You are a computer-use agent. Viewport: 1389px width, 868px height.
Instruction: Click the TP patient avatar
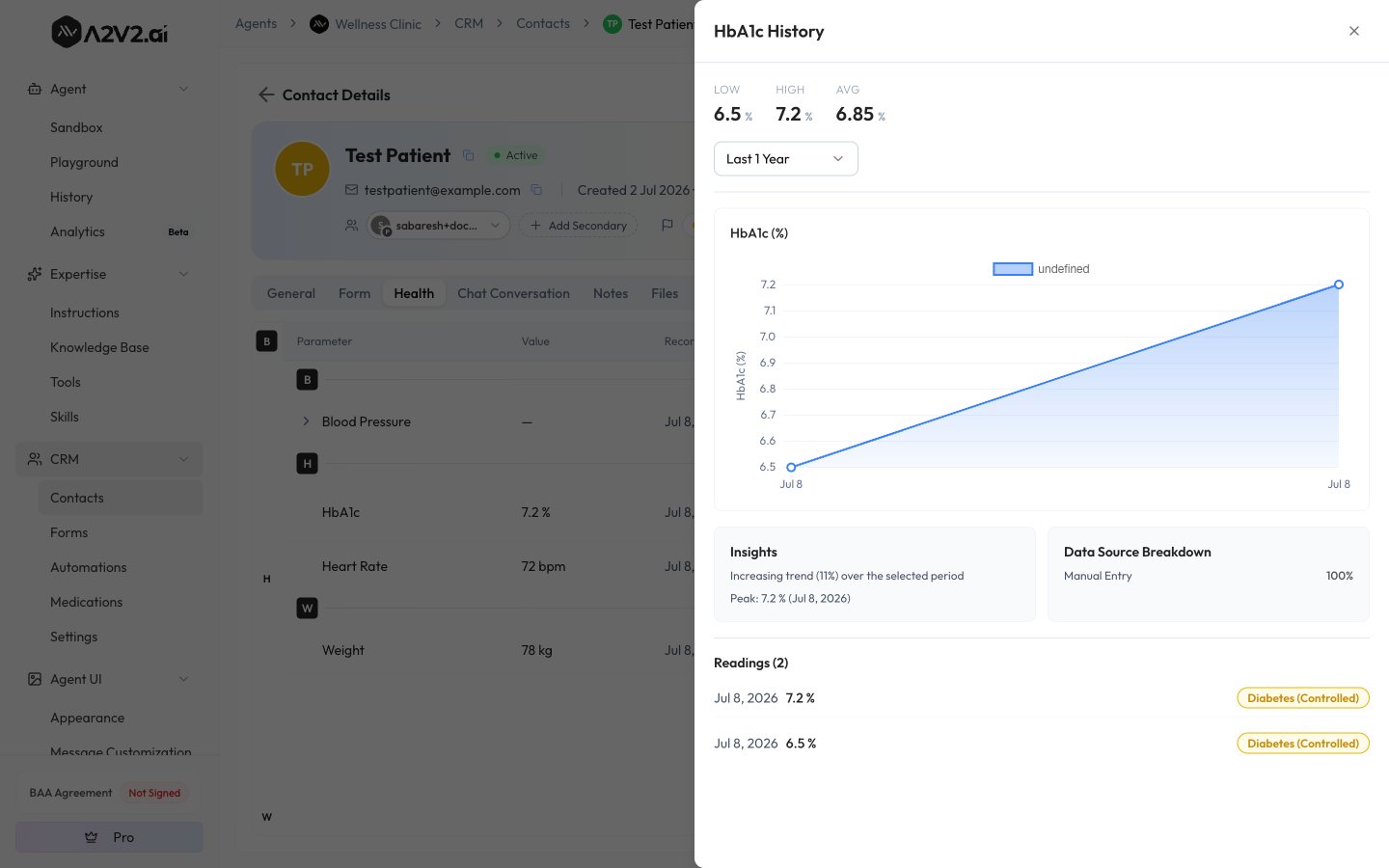click(303, 169)
